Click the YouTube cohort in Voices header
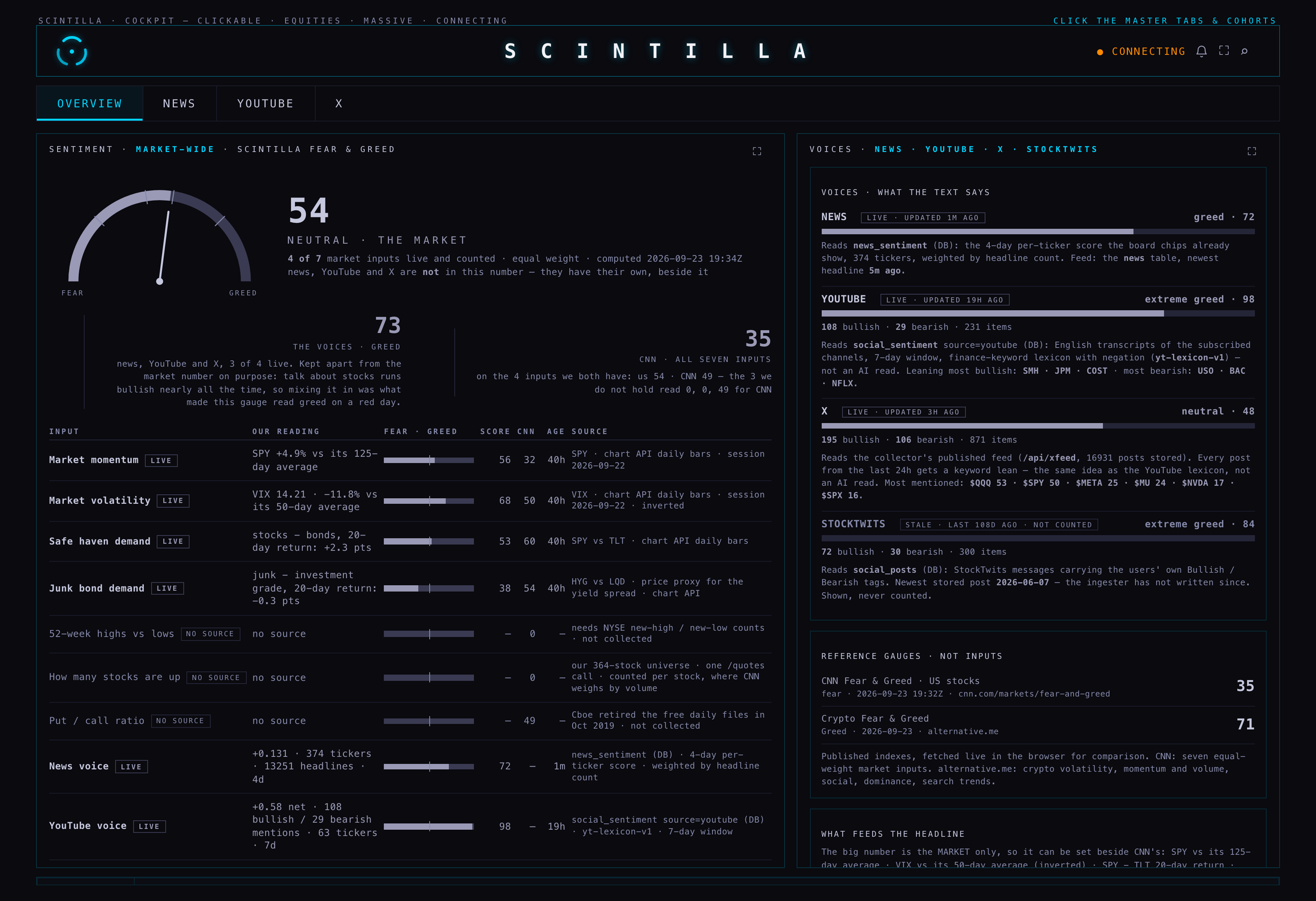Viewport: 1316px width, 901px height. pos(950,150)
